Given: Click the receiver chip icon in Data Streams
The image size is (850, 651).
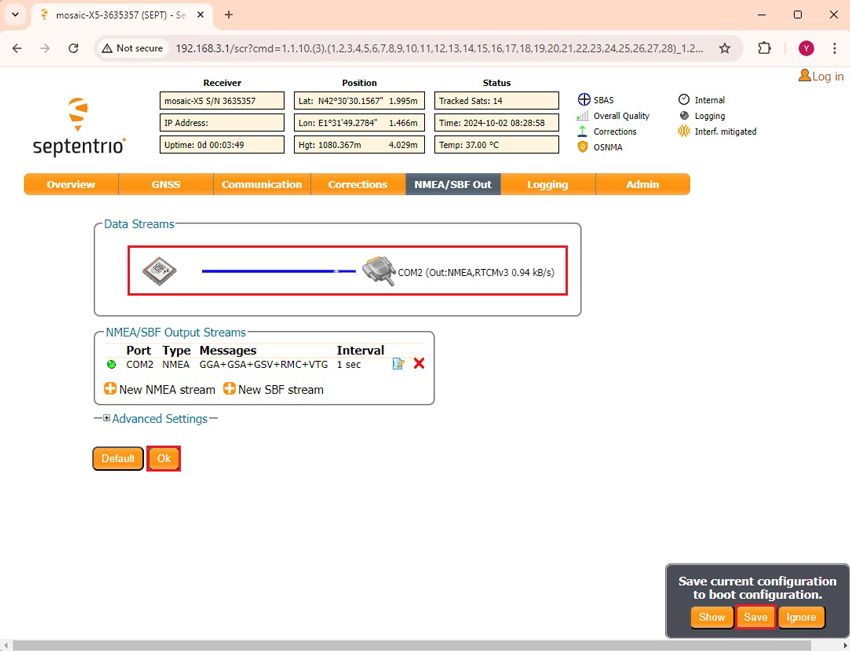Looking at the screenshot, I should pos(157,269).
